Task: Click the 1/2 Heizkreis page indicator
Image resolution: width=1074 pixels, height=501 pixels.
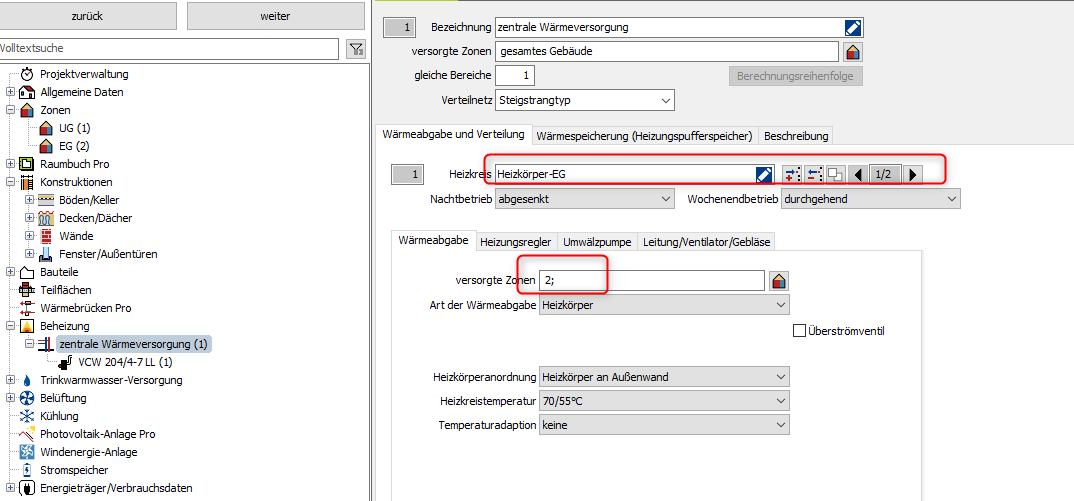Action: point(884,175)
